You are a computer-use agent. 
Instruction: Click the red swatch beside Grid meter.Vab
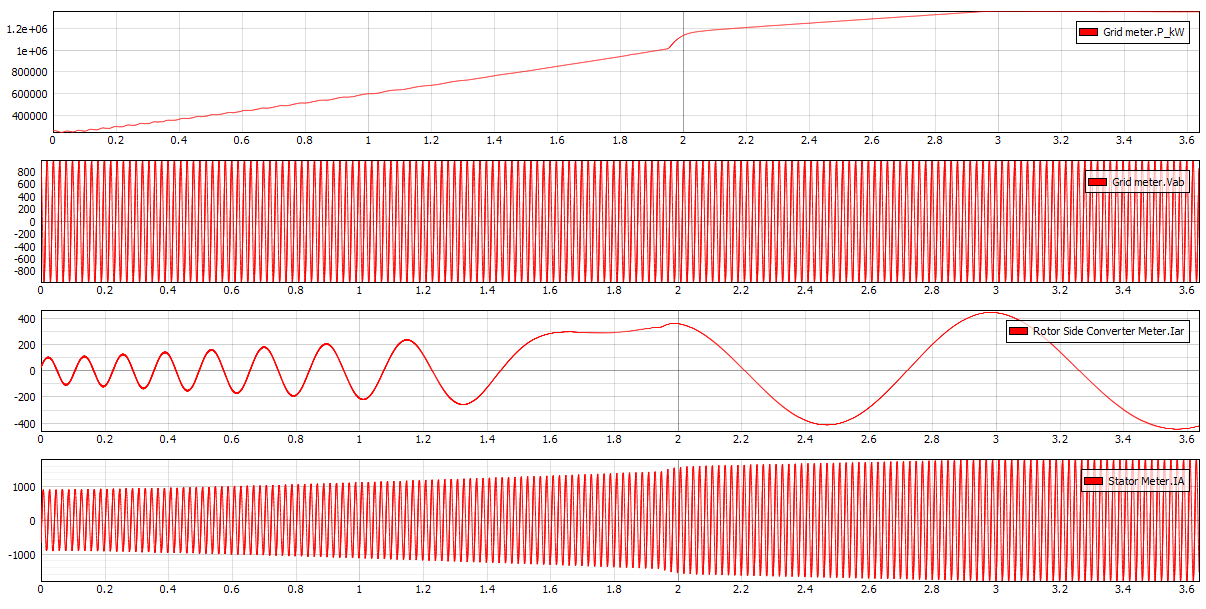pos(1097,182)
